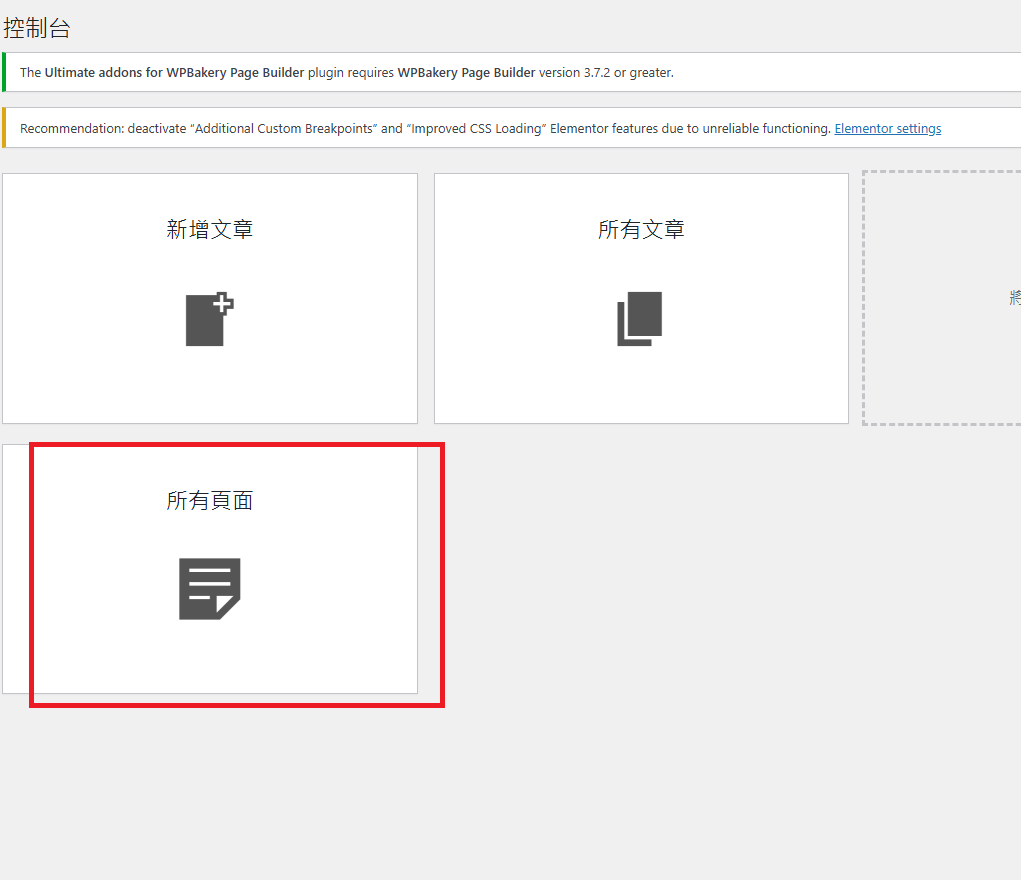This screenshot has width=1021, height=880.
Task: Click the stacked documents icon for 所有文章
Action: [x=640, y=319]
